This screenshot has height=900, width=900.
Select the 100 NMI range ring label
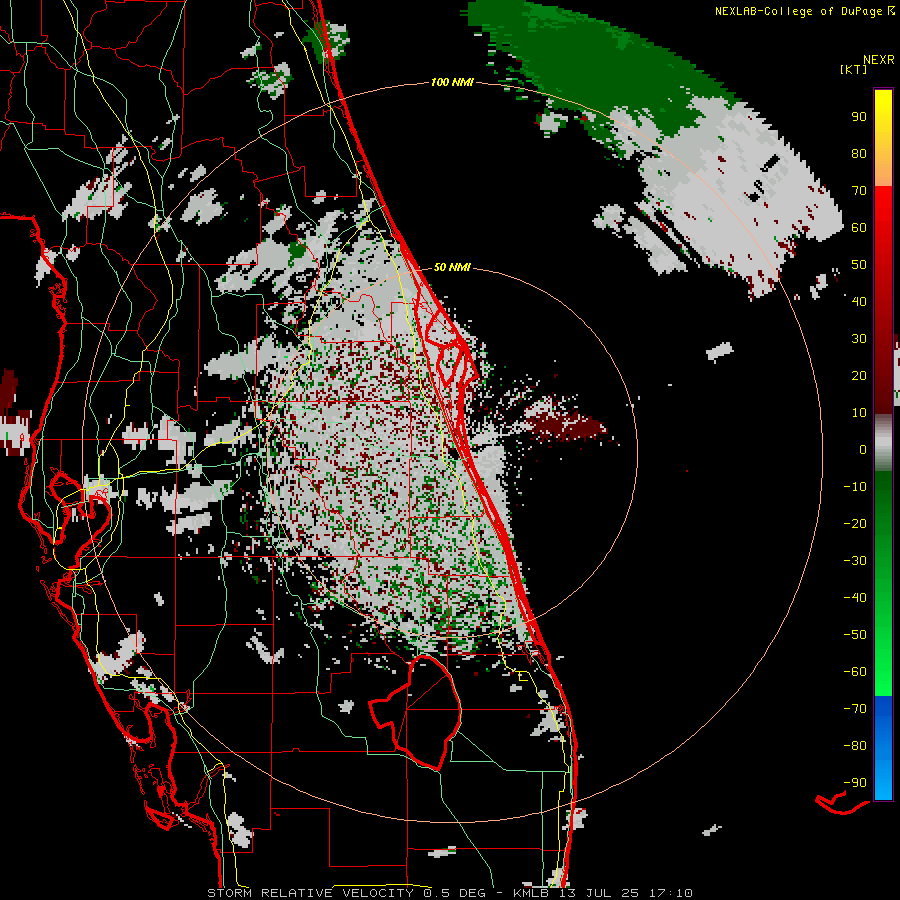point(452,83)
